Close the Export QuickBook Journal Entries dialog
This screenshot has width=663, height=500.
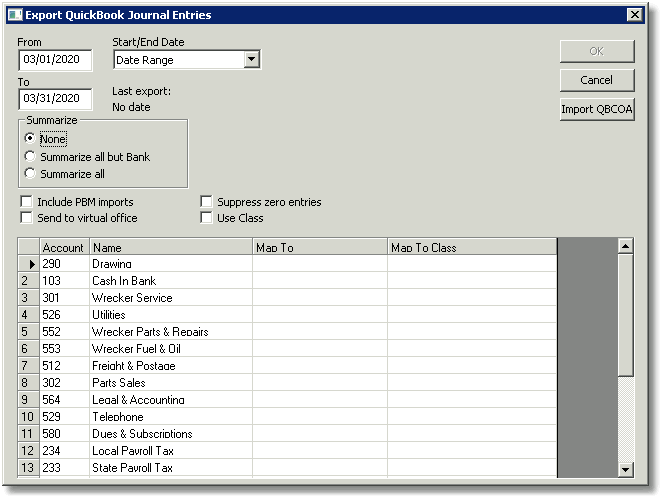click(x=634, y=15)
